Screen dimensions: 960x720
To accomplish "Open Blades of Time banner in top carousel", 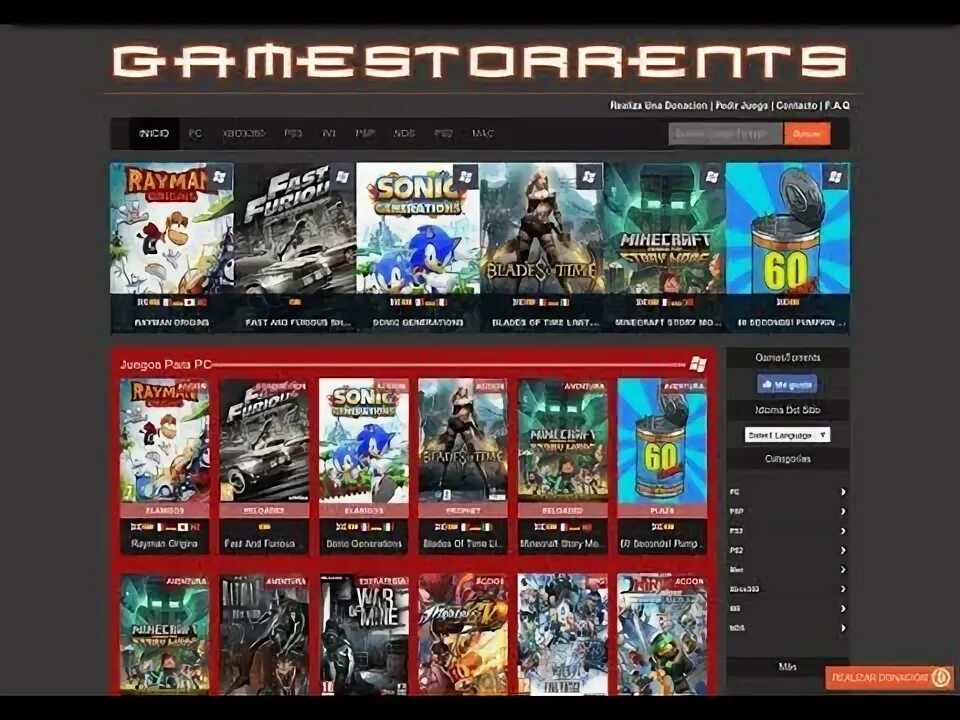I will click(541, 247).
